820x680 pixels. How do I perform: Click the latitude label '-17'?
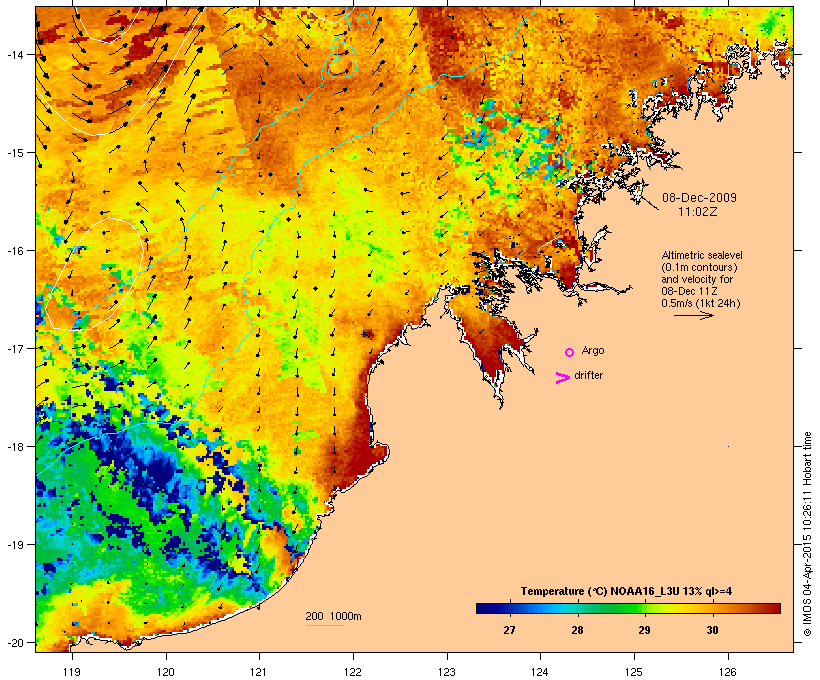(15, 348)
